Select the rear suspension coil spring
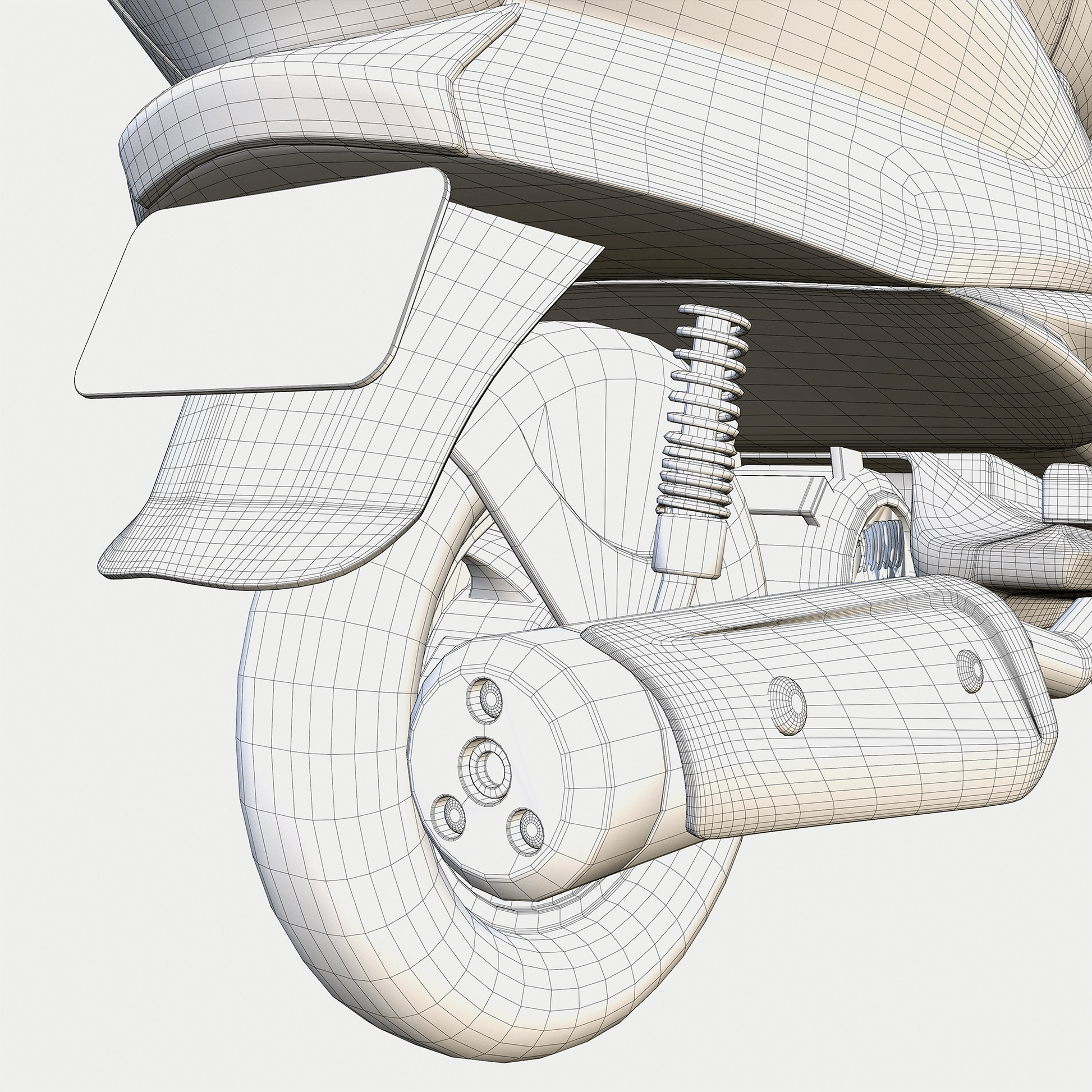The width and height of the screenshot is (1092, 1092). click(x=704, y=407)
